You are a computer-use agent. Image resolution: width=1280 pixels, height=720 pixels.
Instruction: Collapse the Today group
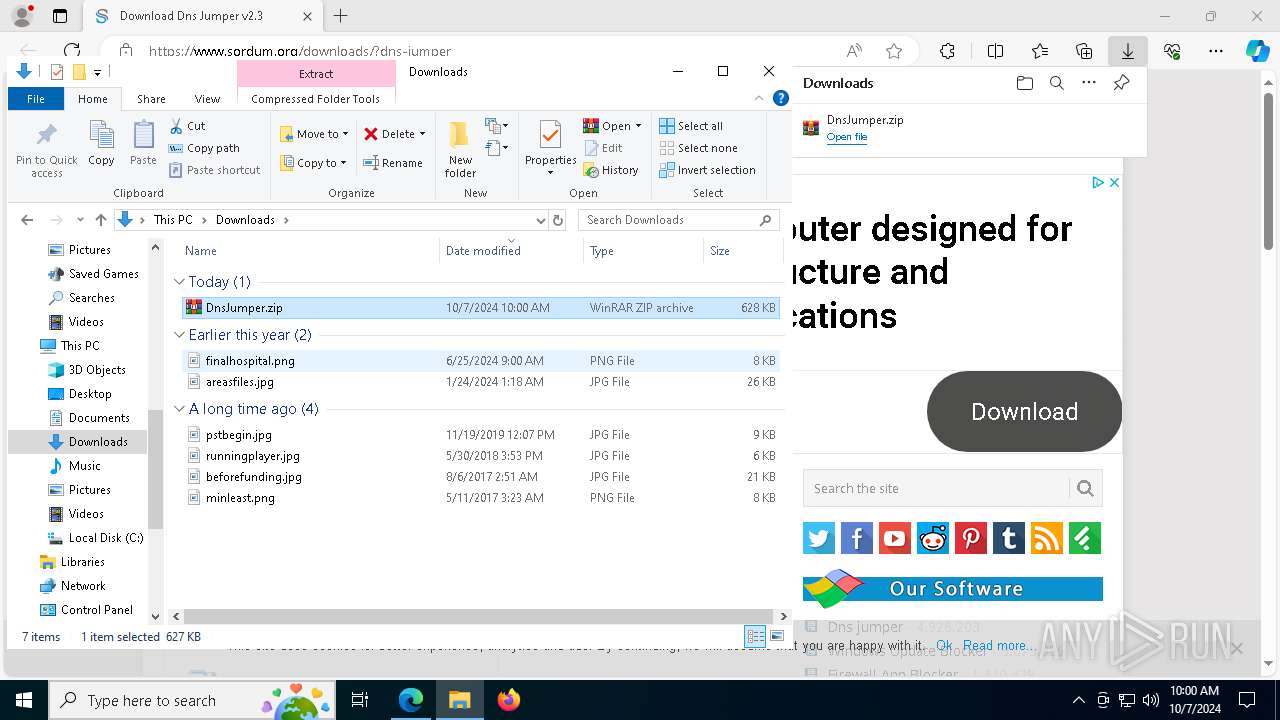(179, 282)
